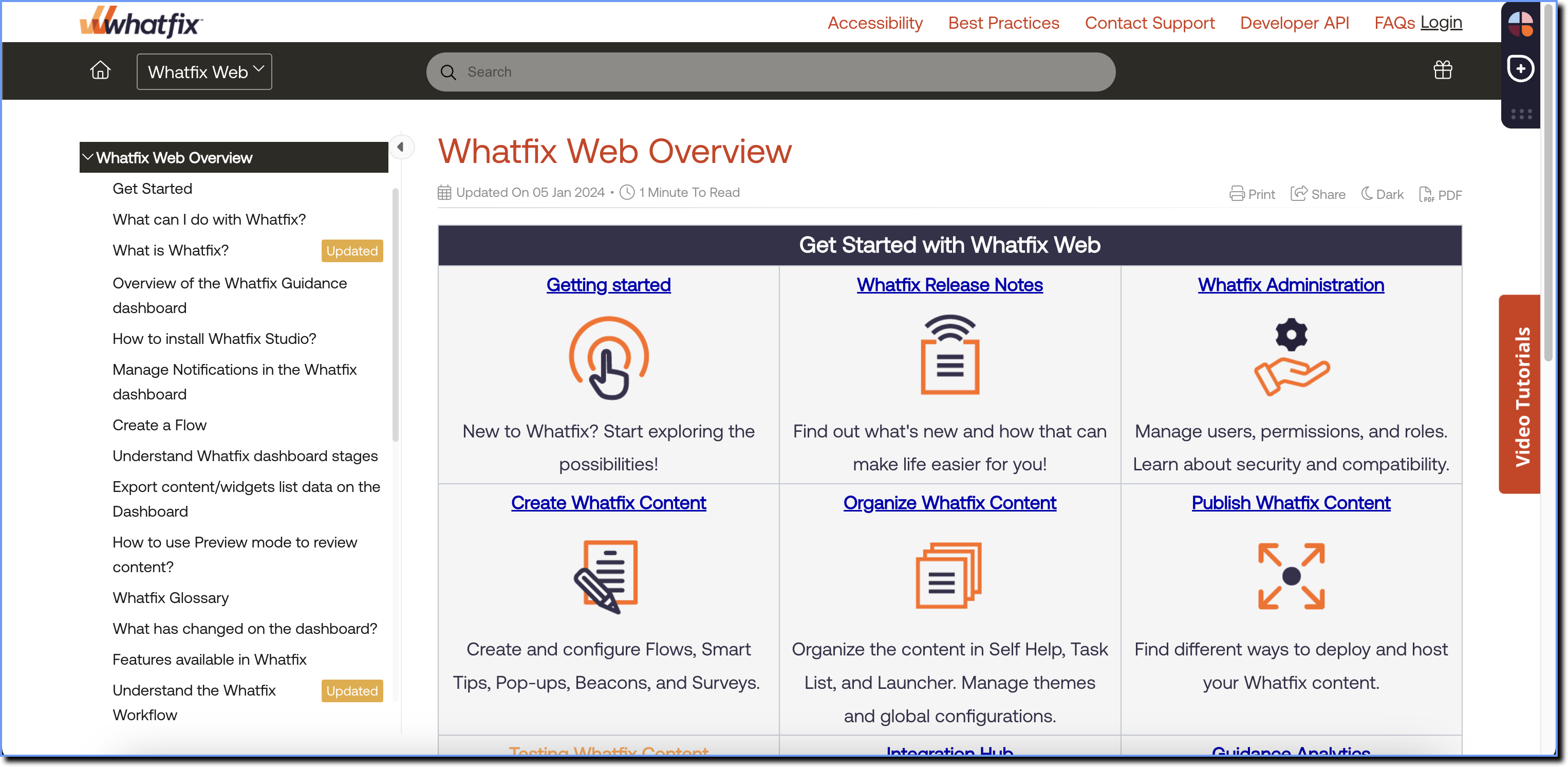Screen dimensions: 1568x767
Task: Open Contact Support in the top menu
Action: [1149, 23]
